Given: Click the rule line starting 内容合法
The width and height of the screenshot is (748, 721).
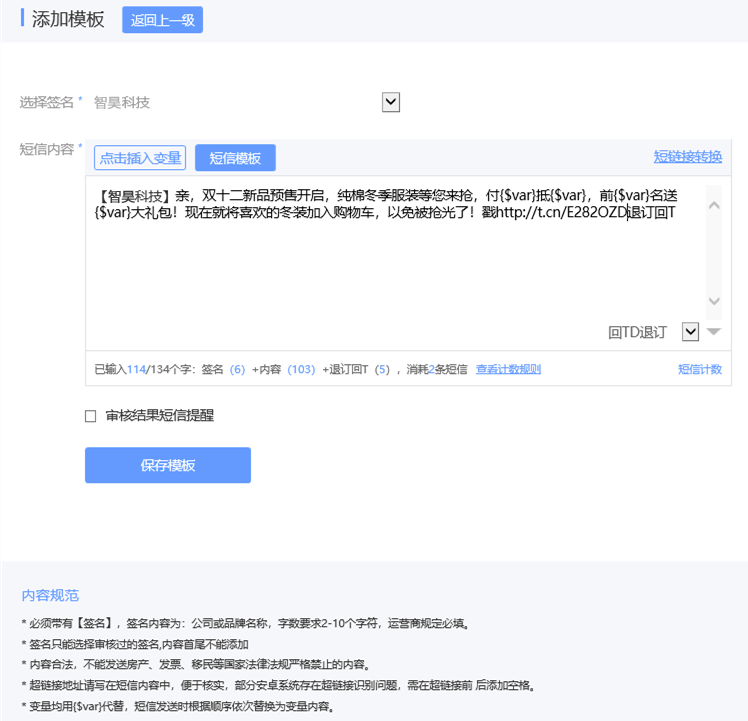Looking at the screenshot, I should coord(196,664).
